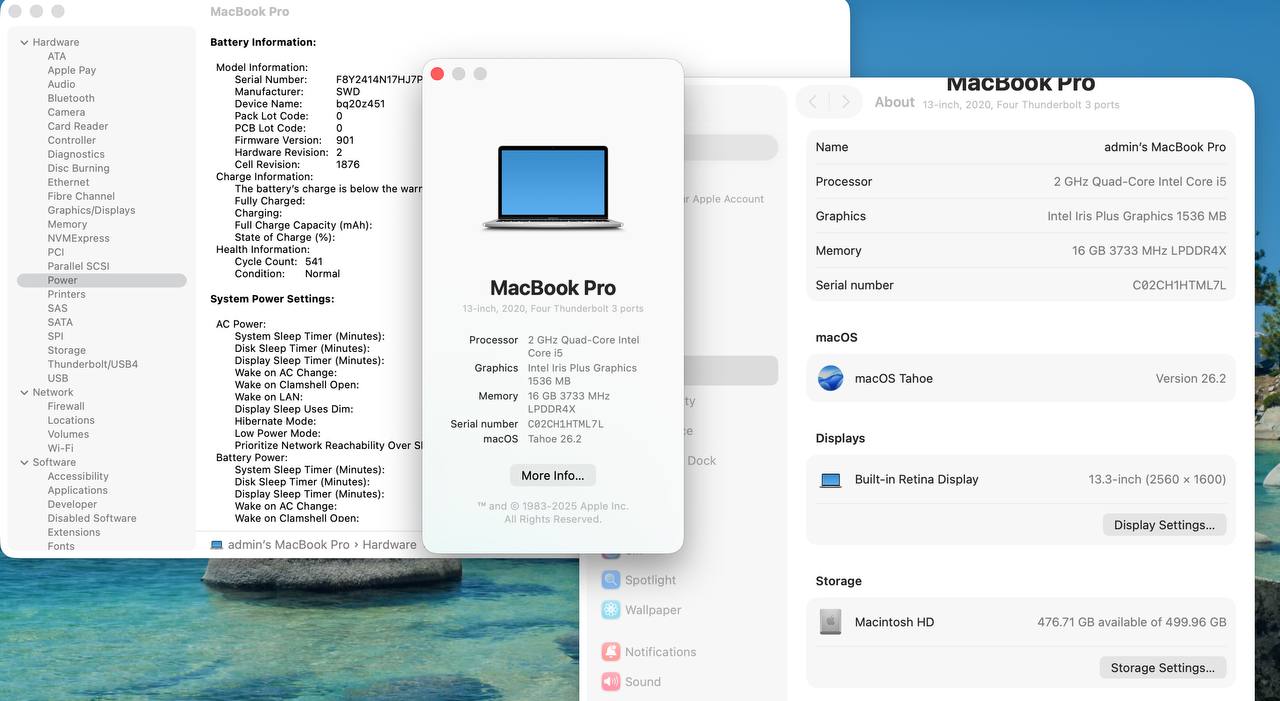1280x701 pixels.
Task: Open Wallpaper settings via its sidebar icon
Action: tap(610, 610)
